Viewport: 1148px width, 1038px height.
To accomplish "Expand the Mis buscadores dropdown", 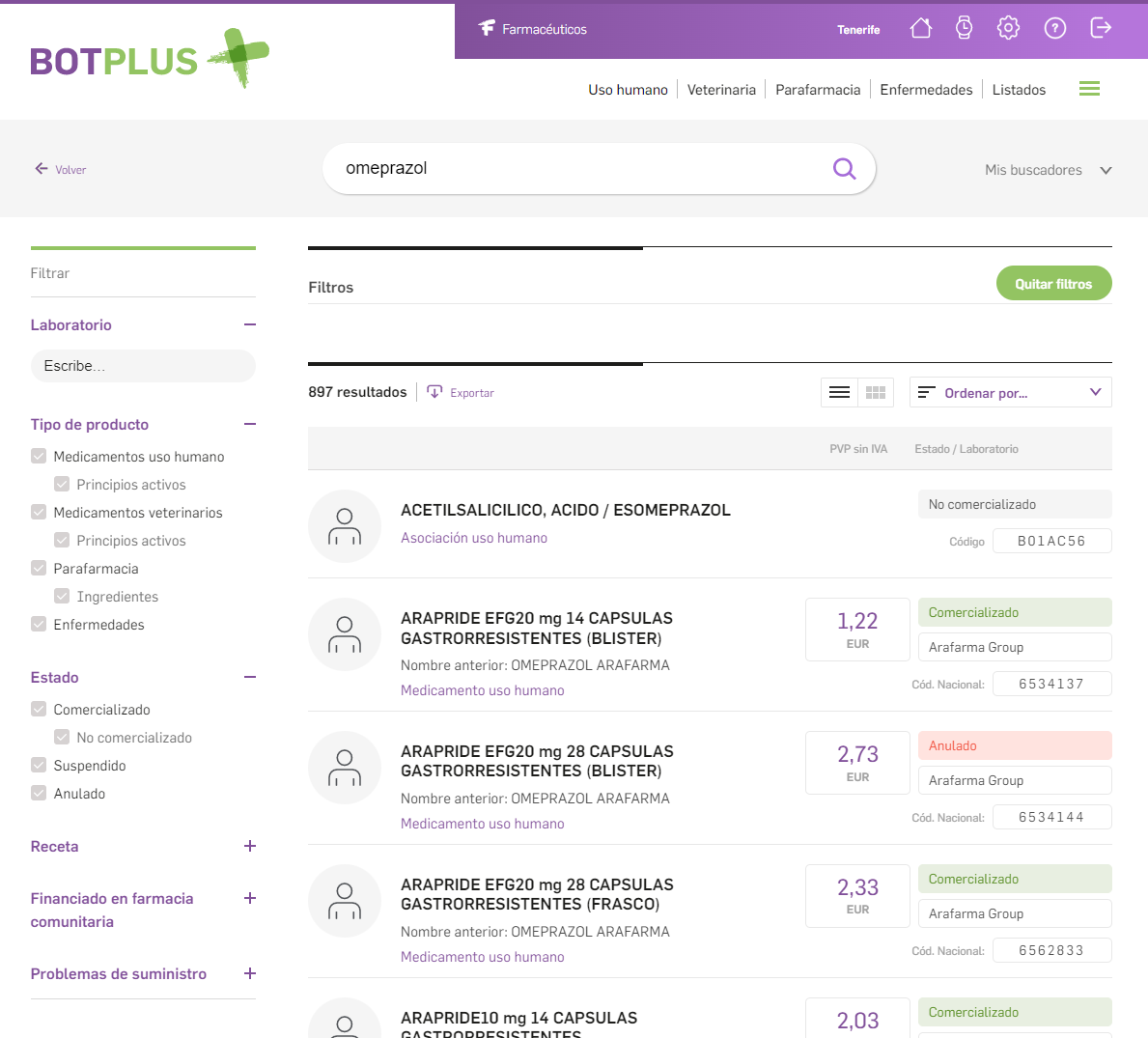I will [1048, 170].
